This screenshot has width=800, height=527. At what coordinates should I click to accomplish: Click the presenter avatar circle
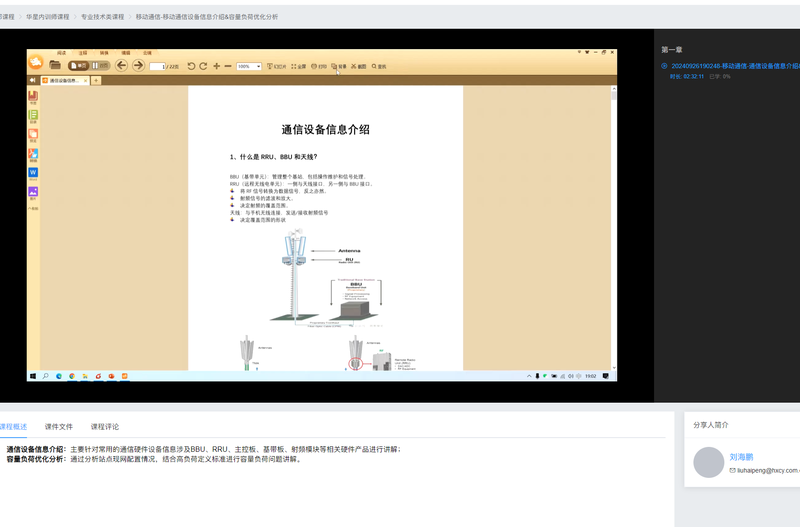[708, 462]
